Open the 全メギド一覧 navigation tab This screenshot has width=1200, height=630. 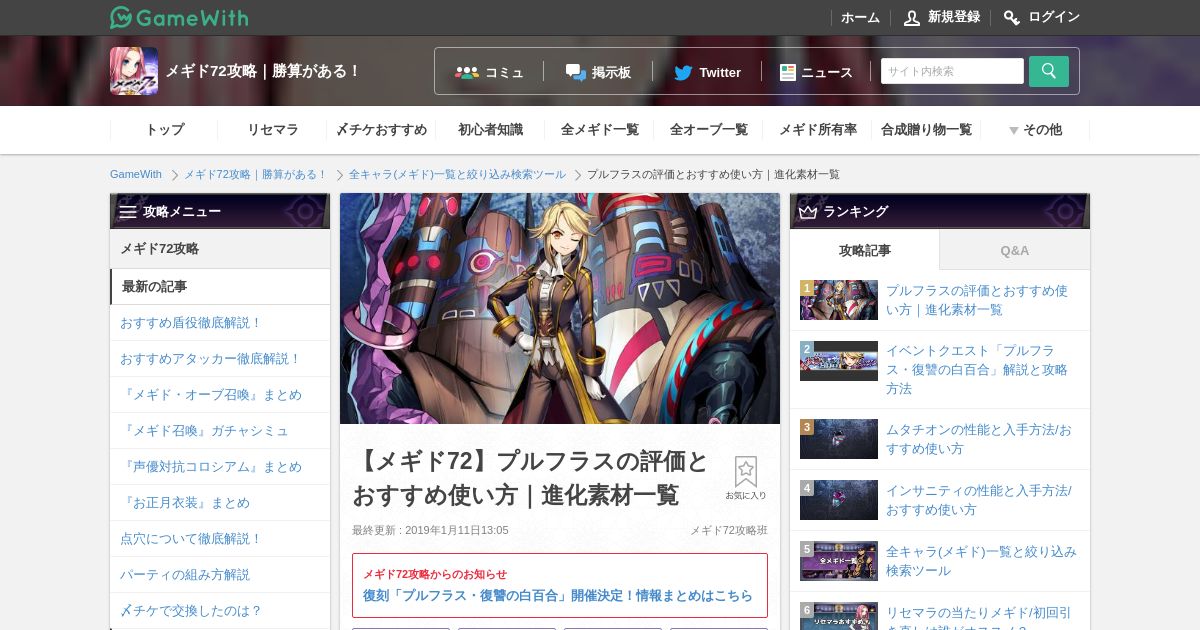pos(599,130)
